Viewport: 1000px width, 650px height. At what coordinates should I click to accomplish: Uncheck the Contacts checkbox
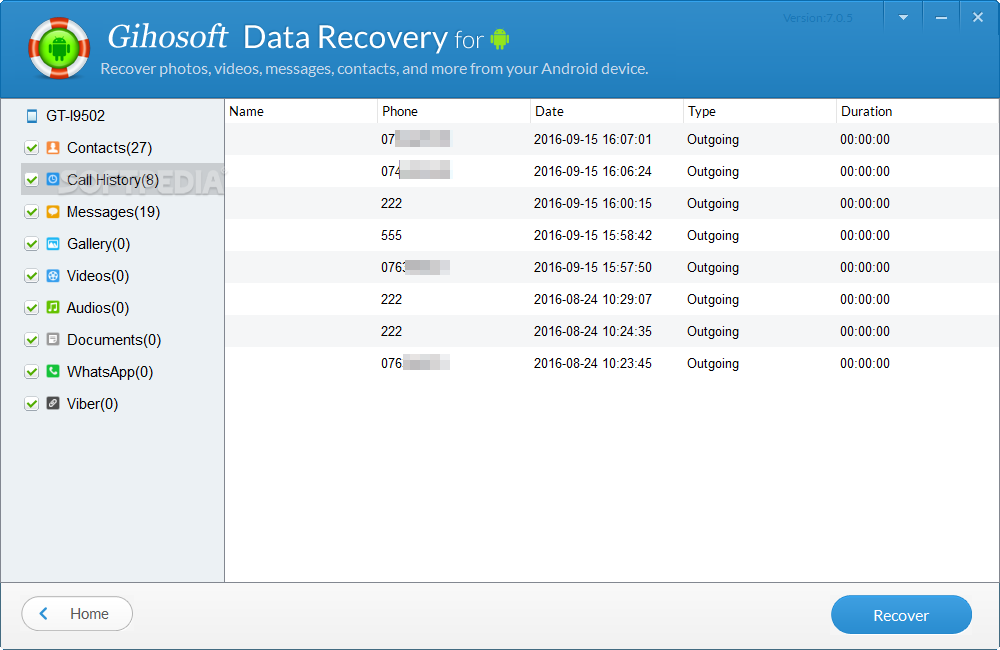click(x=32, y=148)
